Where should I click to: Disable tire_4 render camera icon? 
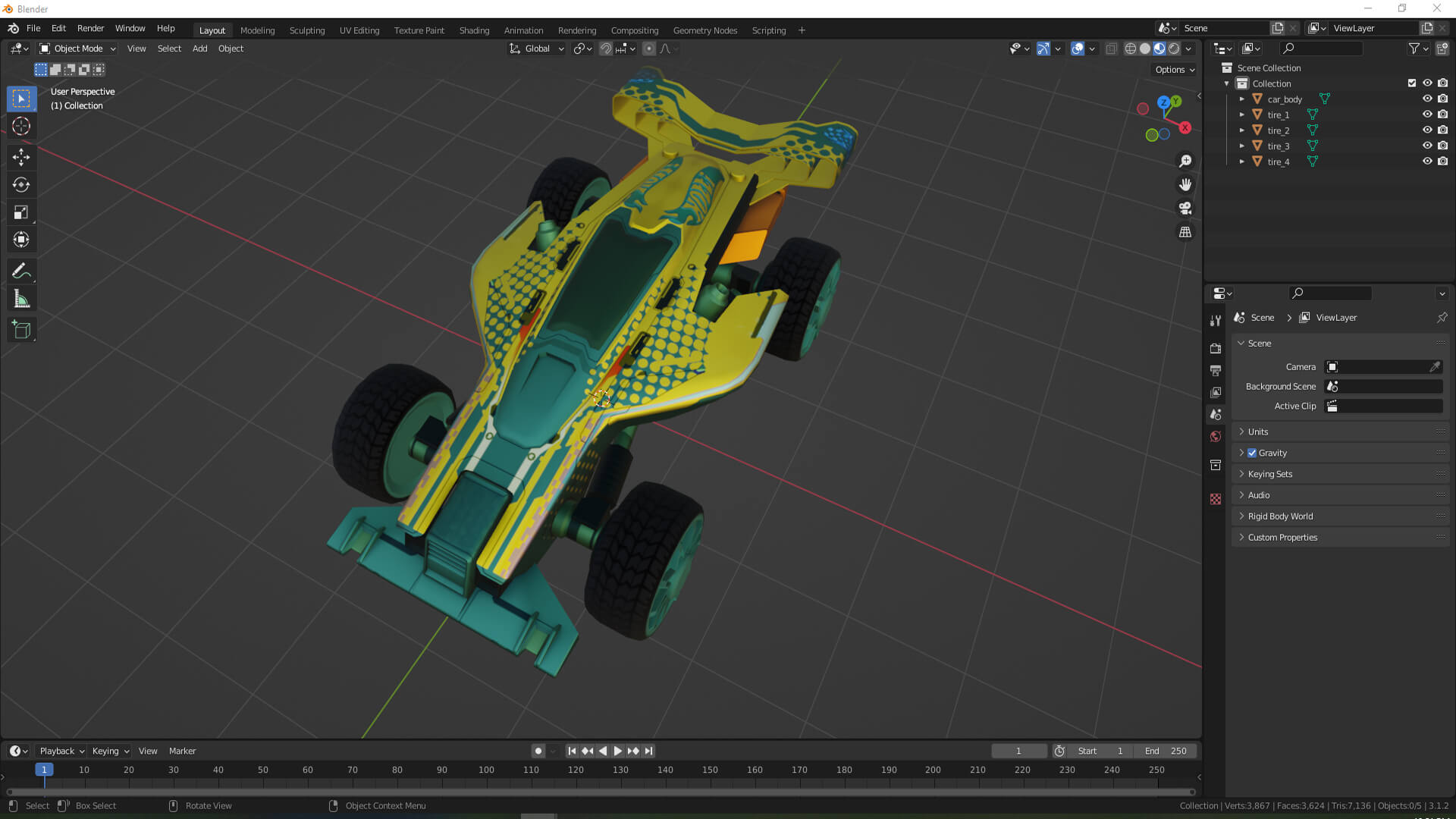1442,162
